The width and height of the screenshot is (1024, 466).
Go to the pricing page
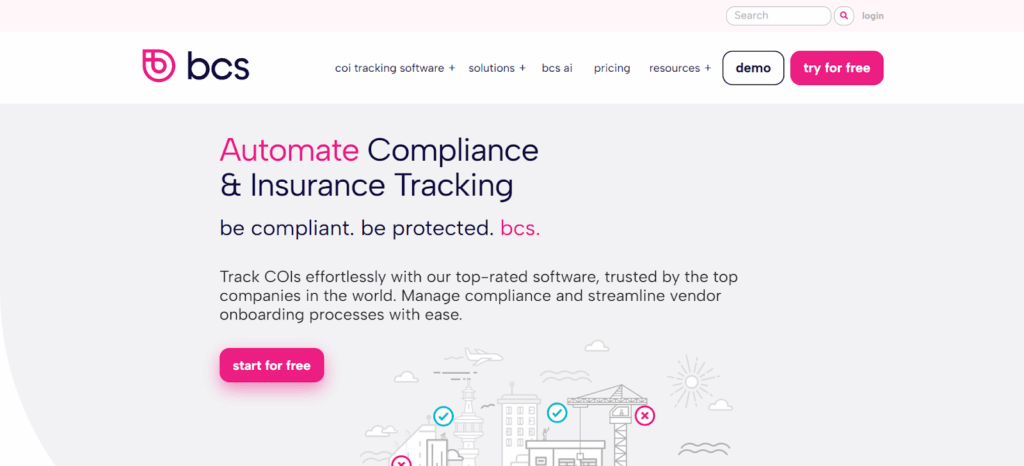pos(612,68)
